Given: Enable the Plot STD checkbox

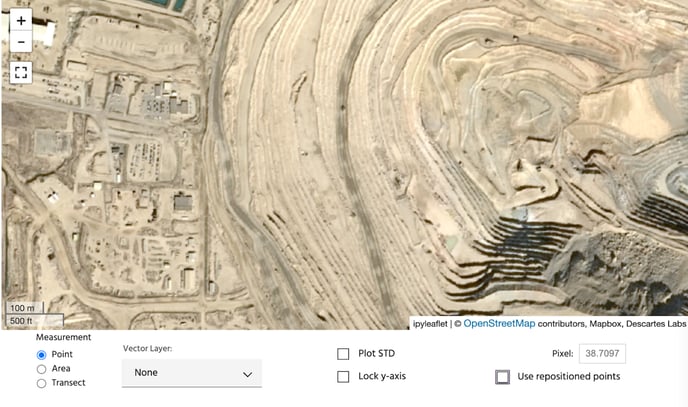Looking at the screenshot, I should (x=343, y=354).
